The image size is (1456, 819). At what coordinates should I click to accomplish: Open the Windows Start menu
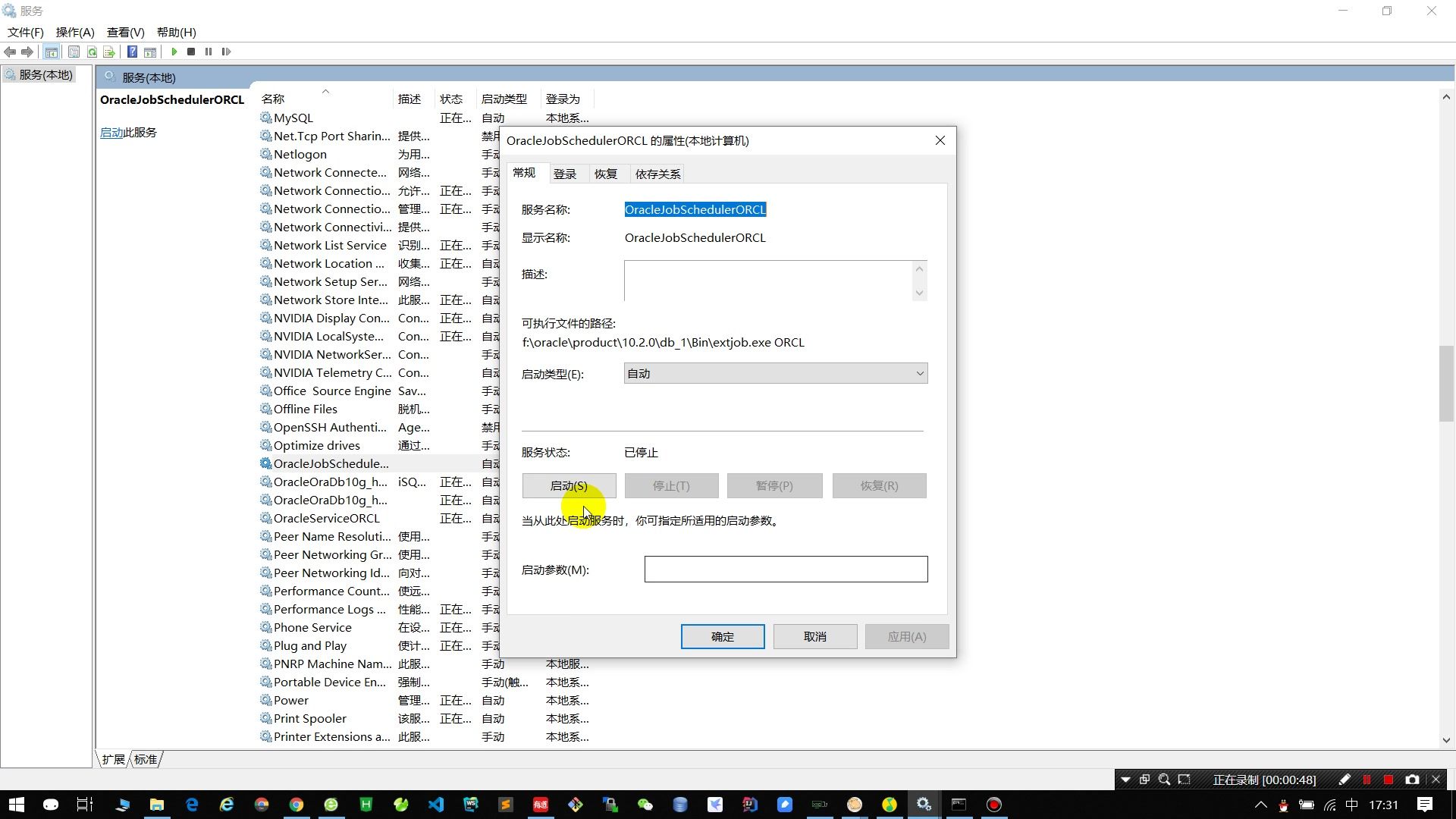[x=16, y=805]
